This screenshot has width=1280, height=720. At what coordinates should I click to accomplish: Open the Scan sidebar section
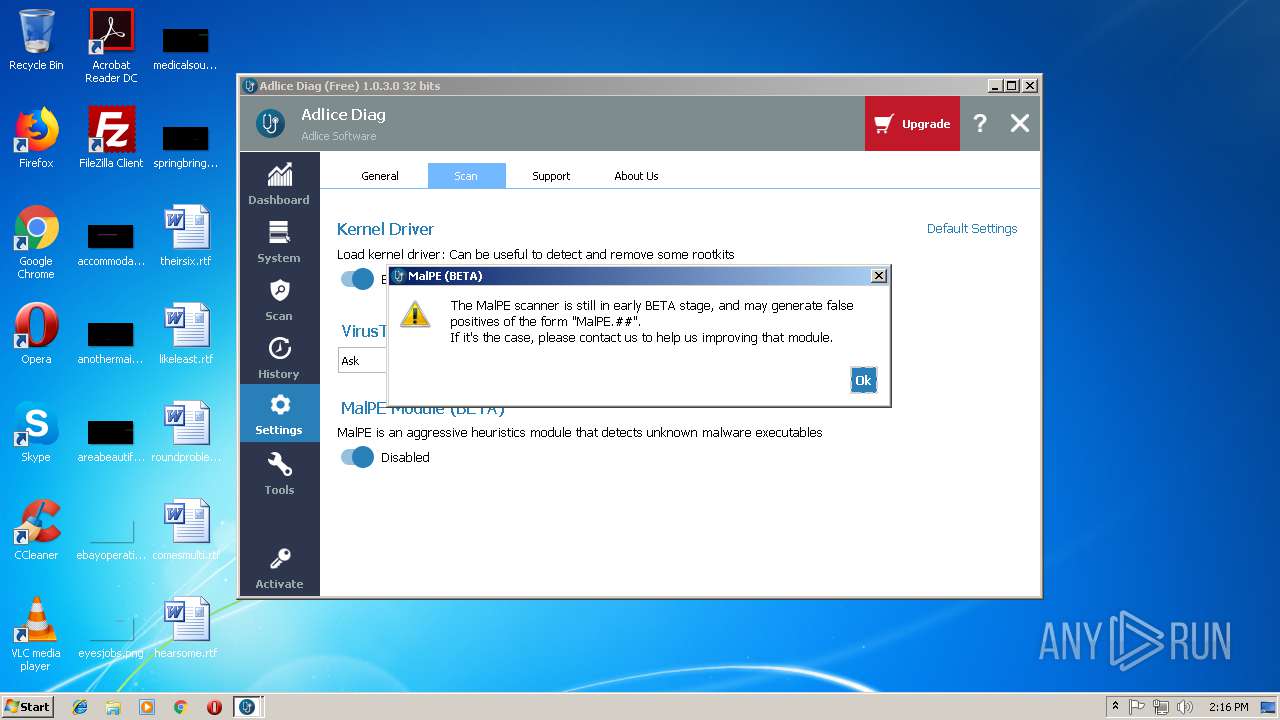279,301
